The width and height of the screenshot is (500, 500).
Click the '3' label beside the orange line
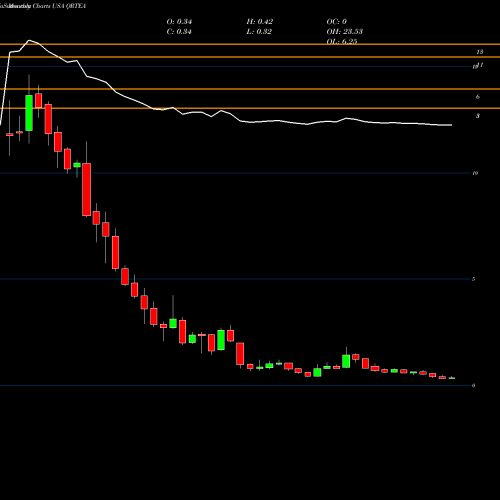[478, 116]
